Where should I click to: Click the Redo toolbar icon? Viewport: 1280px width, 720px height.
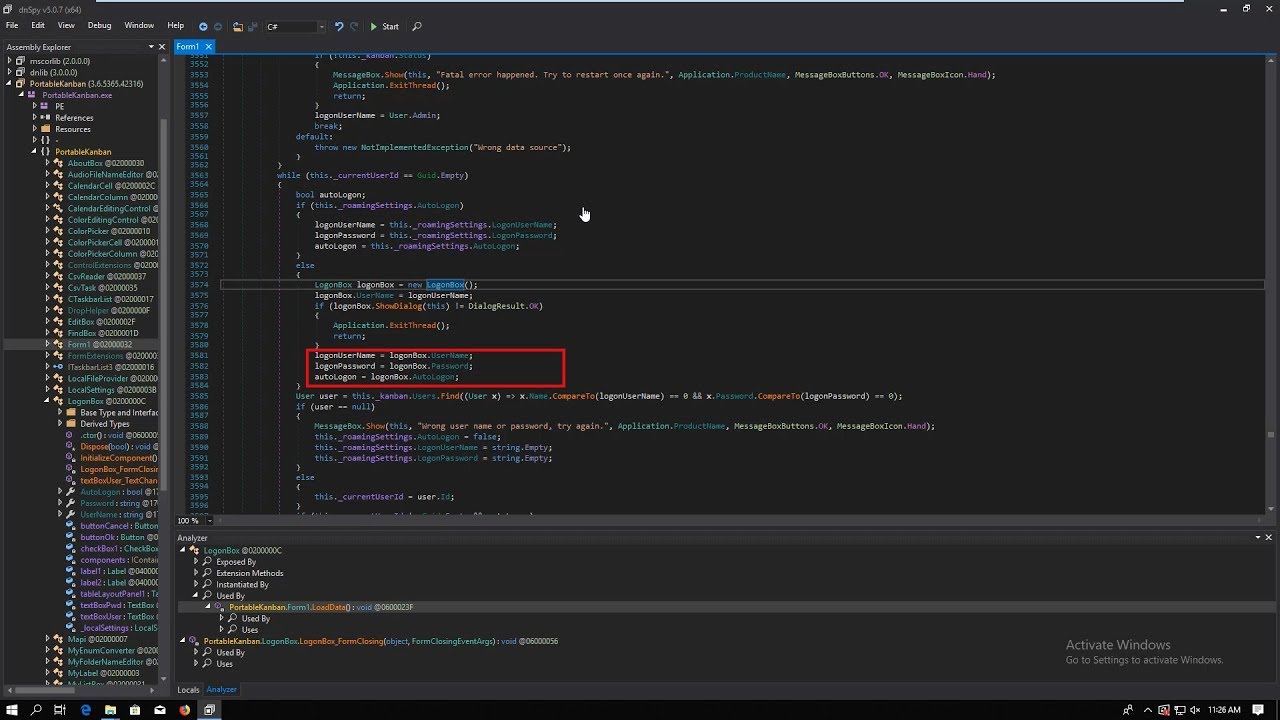[x=354, y=26]
